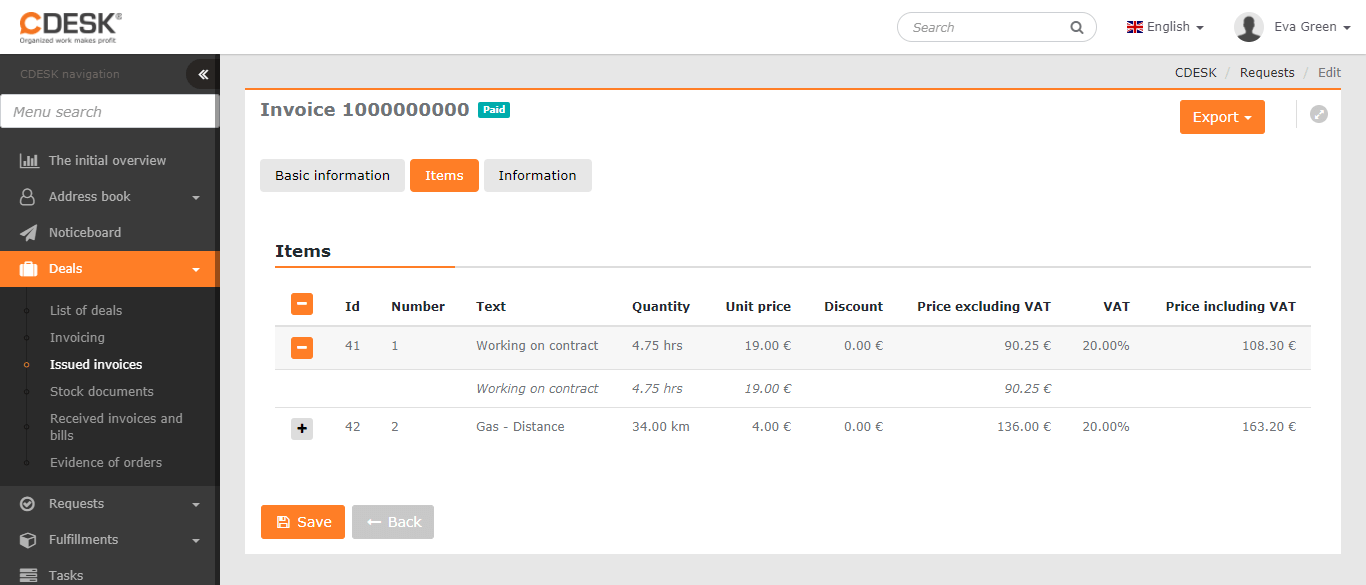Collapse the Working on contract row
1366x585 pixels.
[302, 347]
